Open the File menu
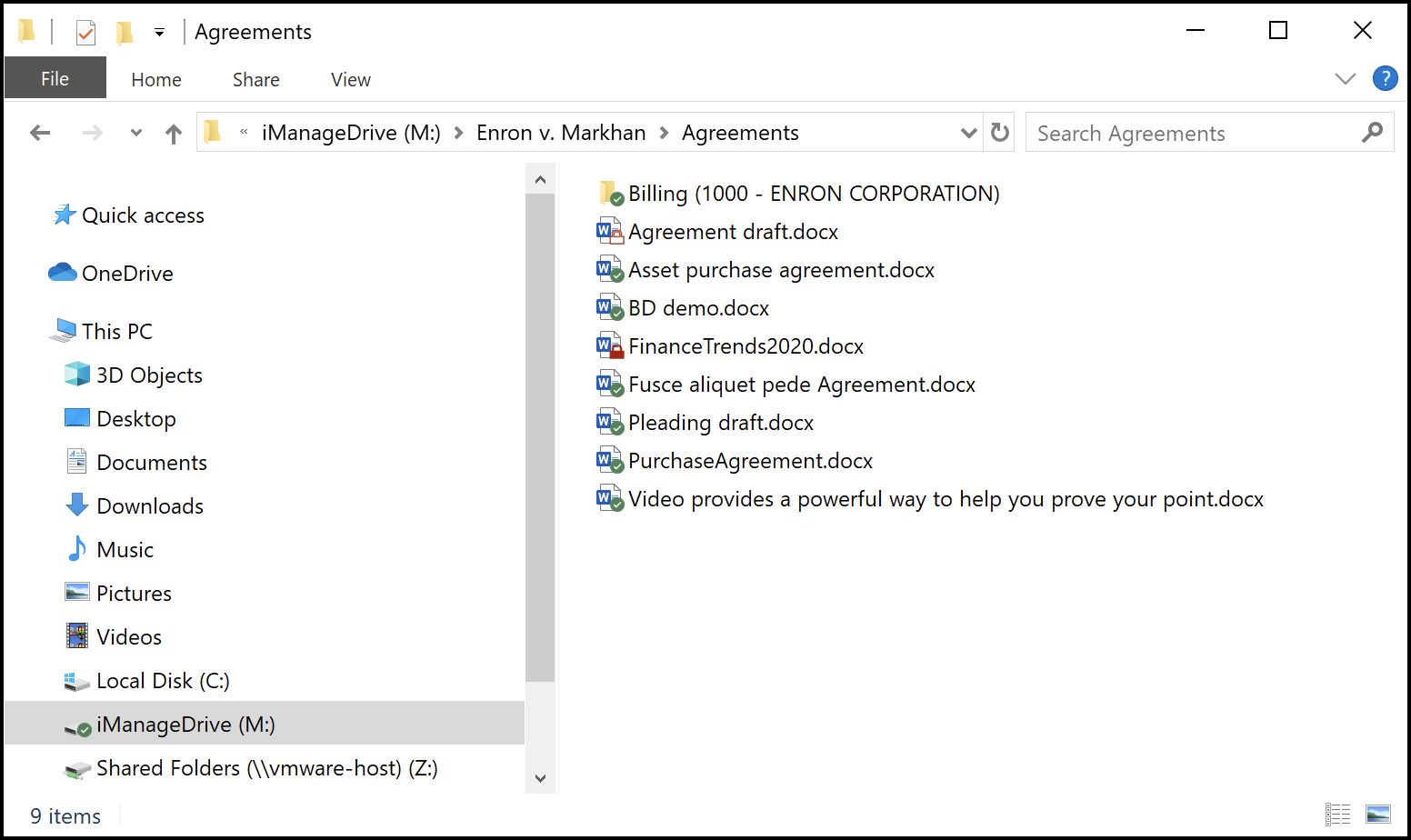This screenshot has width=1411, height=840. tap(55, 79)
